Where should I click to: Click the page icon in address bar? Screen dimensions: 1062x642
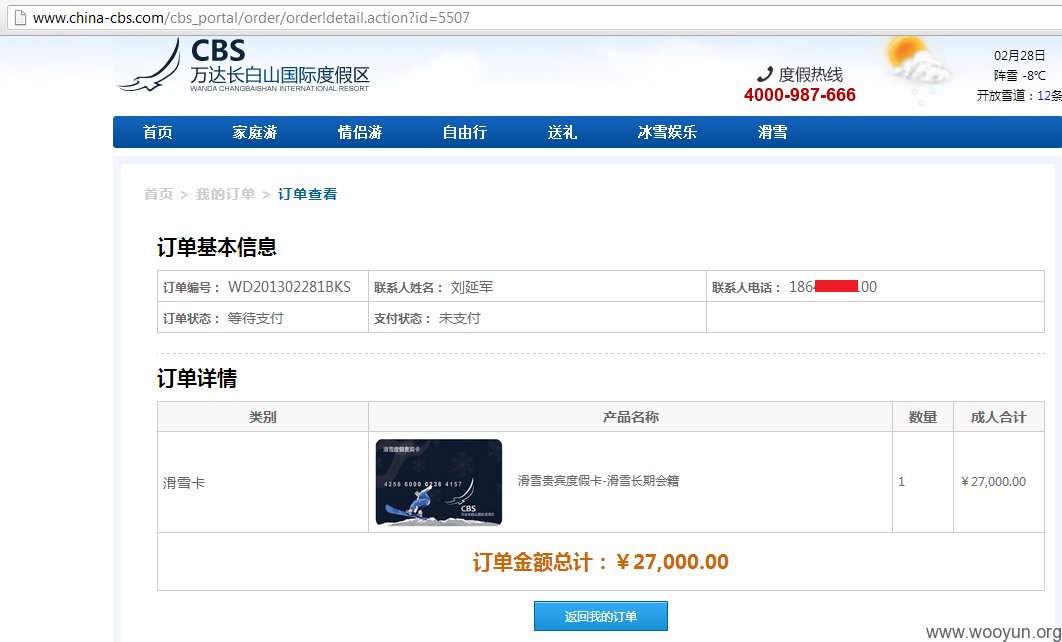pos(20,18)
